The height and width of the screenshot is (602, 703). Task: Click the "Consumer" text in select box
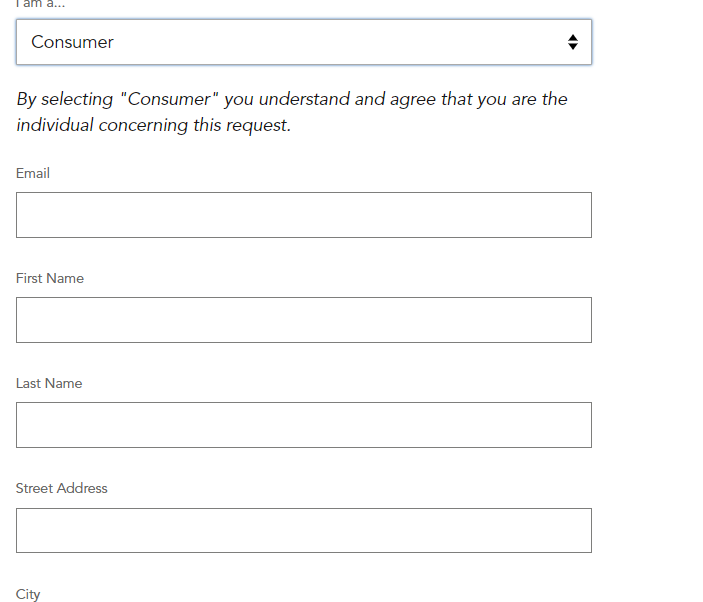click(x=72, y=42)
